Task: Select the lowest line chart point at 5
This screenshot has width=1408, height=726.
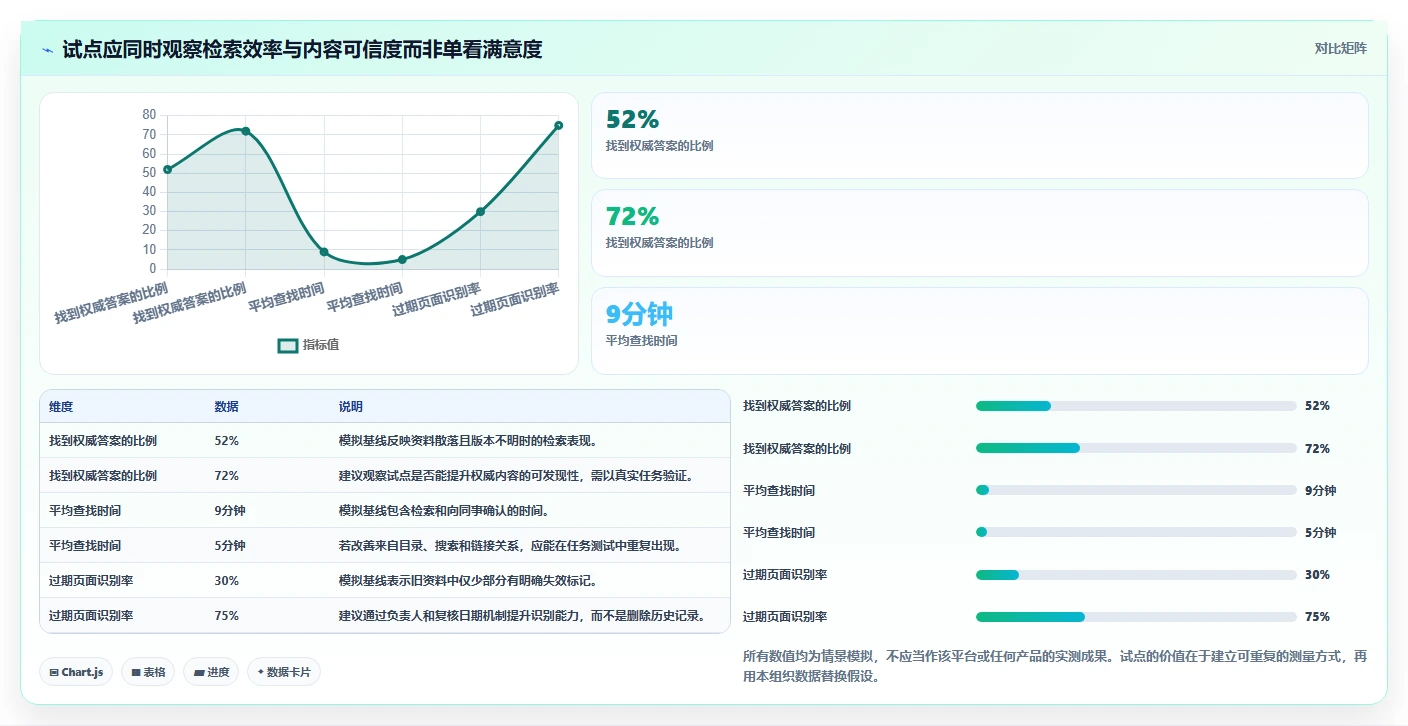Action: point(402,259)
